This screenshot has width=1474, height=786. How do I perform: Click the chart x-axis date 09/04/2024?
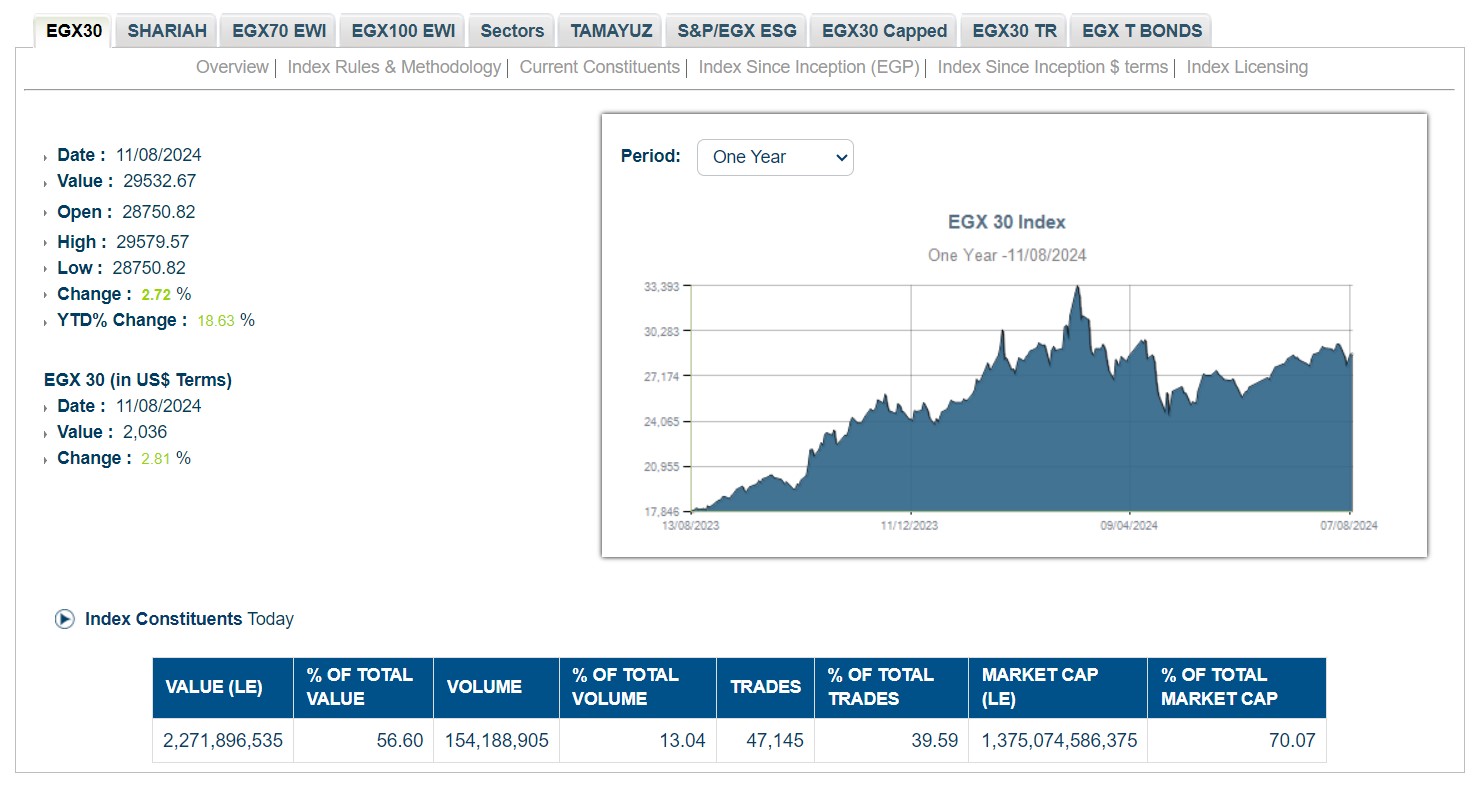point(1128,525)
